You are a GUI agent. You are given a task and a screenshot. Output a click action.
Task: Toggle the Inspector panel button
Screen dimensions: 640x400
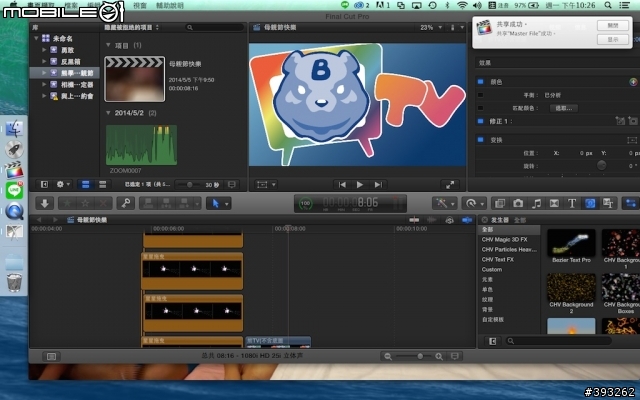(631, 203)
